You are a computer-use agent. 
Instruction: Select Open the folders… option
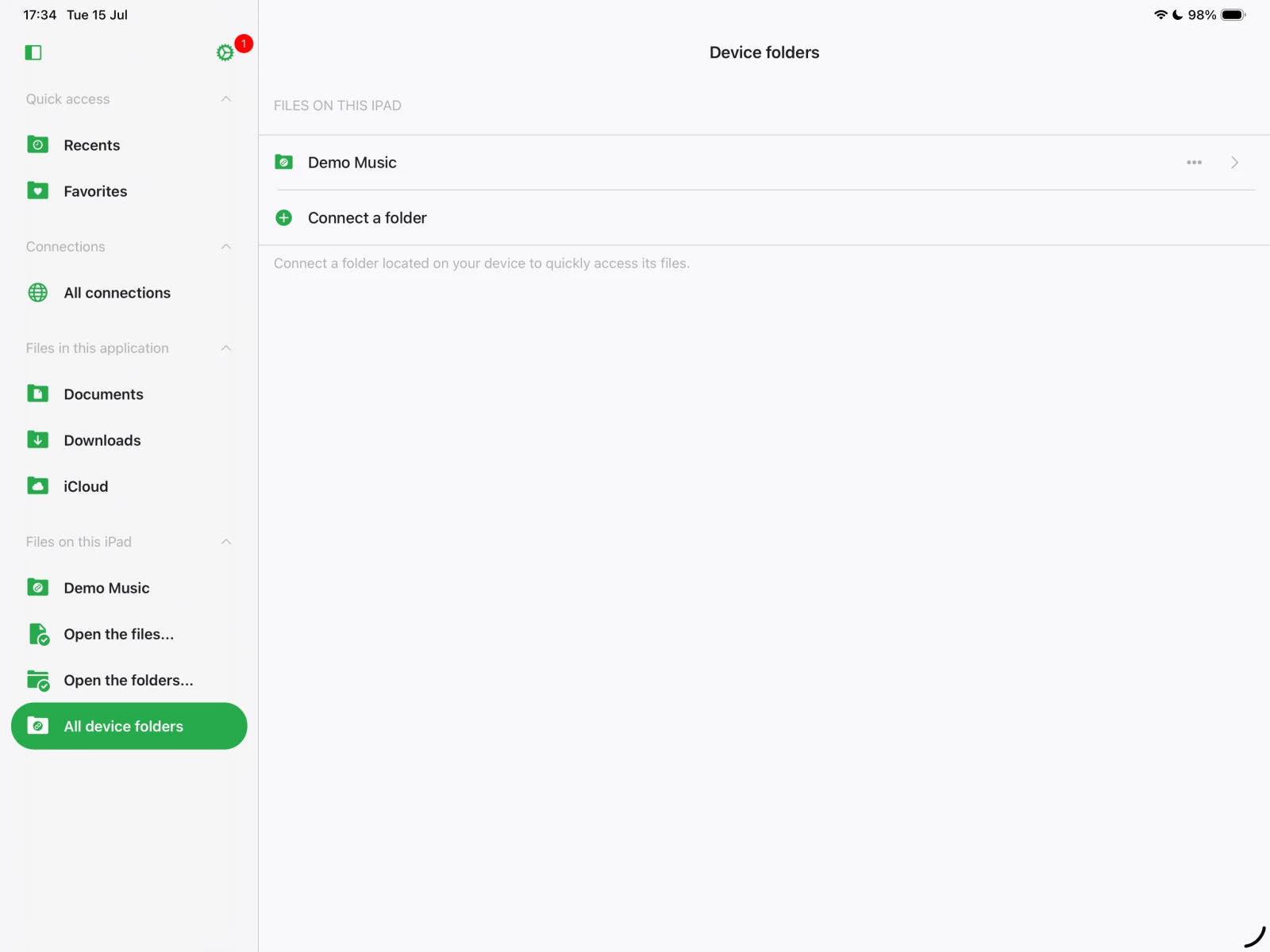128,680
